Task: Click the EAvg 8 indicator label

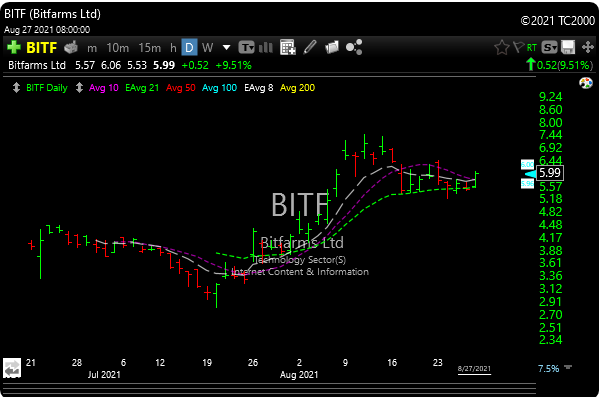Action: [x=259, y=88]
